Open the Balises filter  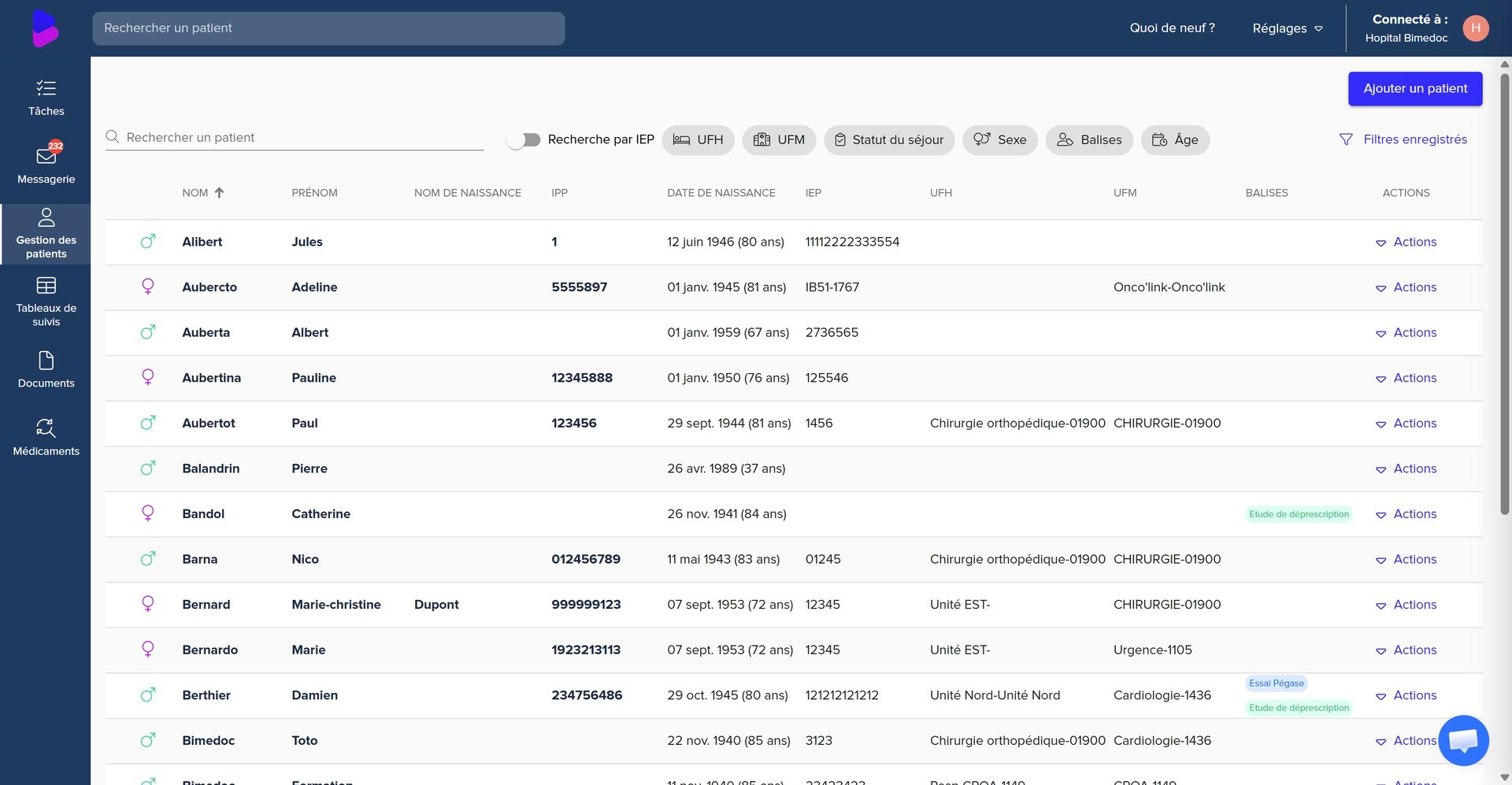(1089, 139)
